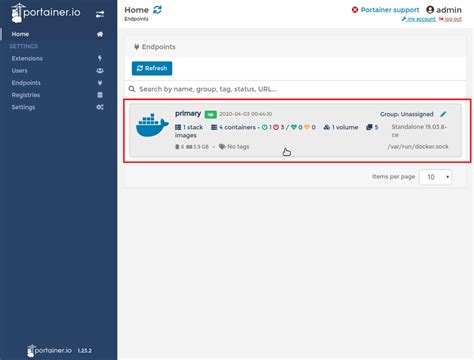The image size is (474, 360).
Task: Click the blue Refresh button
Action: coord(152,68)
